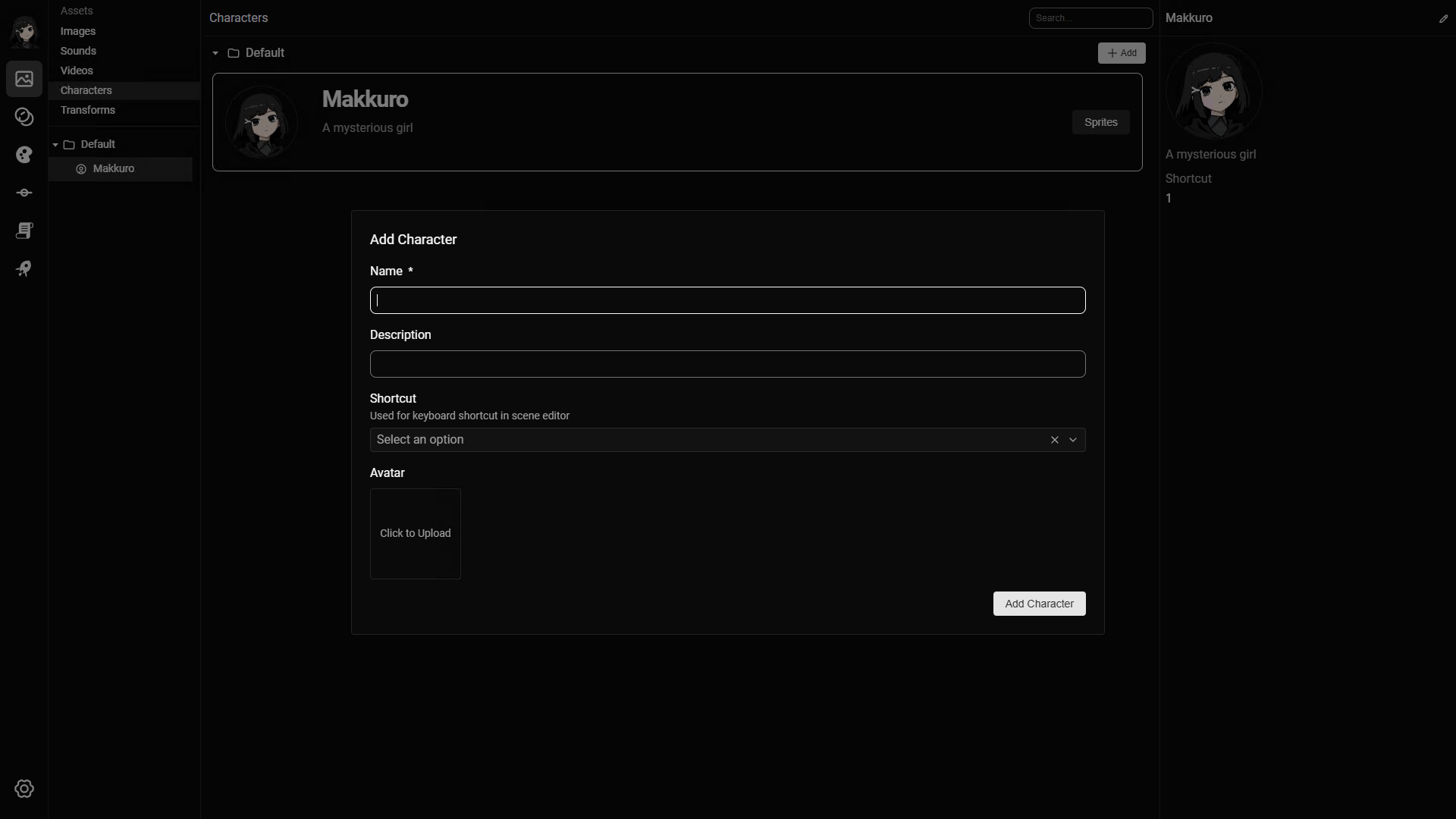Collapse the Default tree in assets sidebar

56,144
